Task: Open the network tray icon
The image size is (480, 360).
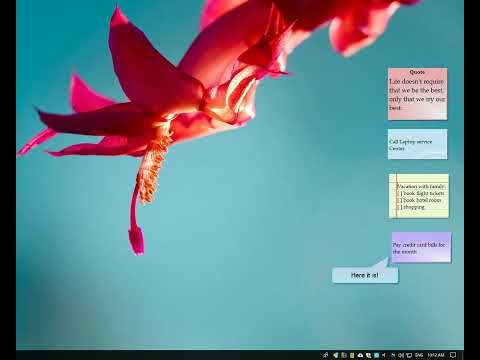Action: pyautogui.click(x=409, y=355)
